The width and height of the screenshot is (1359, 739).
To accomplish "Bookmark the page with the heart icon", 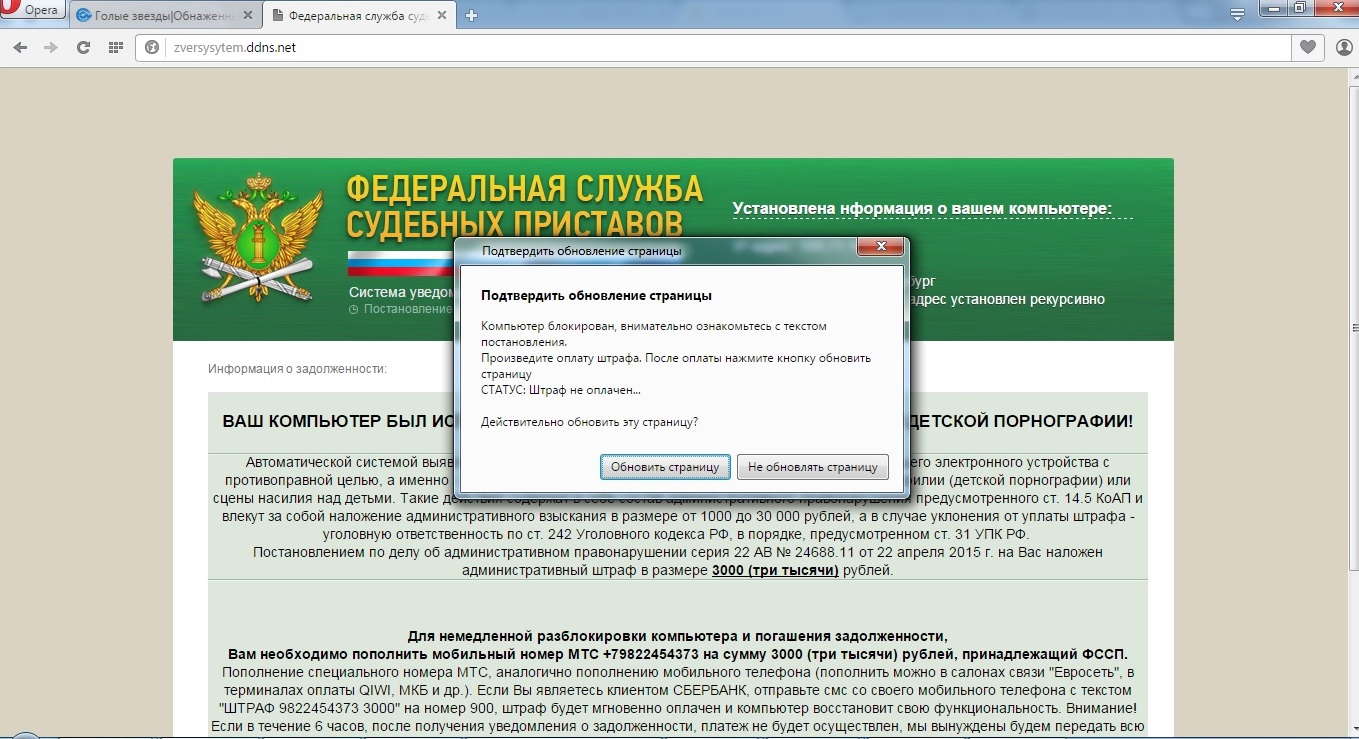I will click(1307, 47).
